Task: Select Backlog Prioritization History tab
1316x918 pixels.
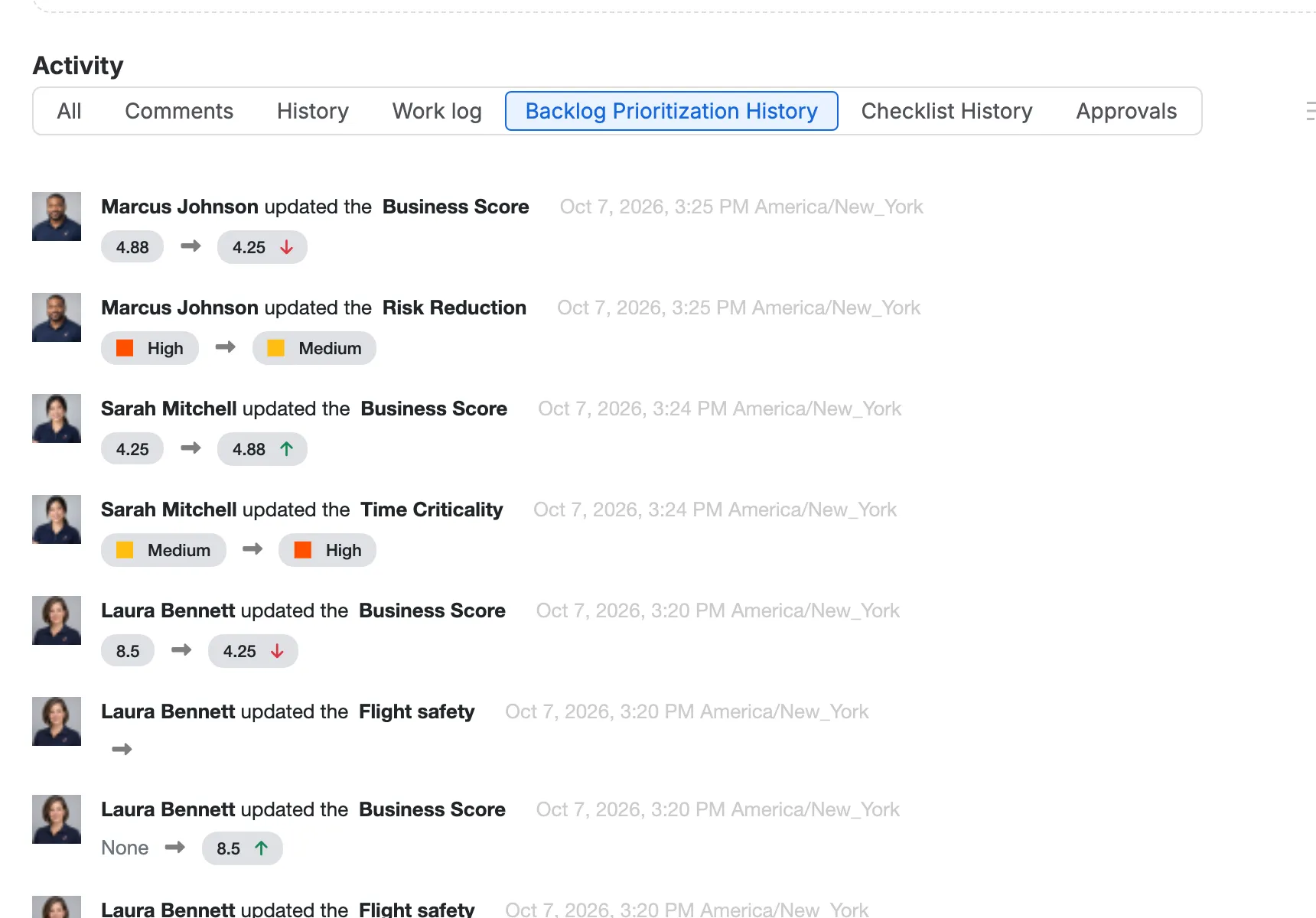Action: click(672, 111)
